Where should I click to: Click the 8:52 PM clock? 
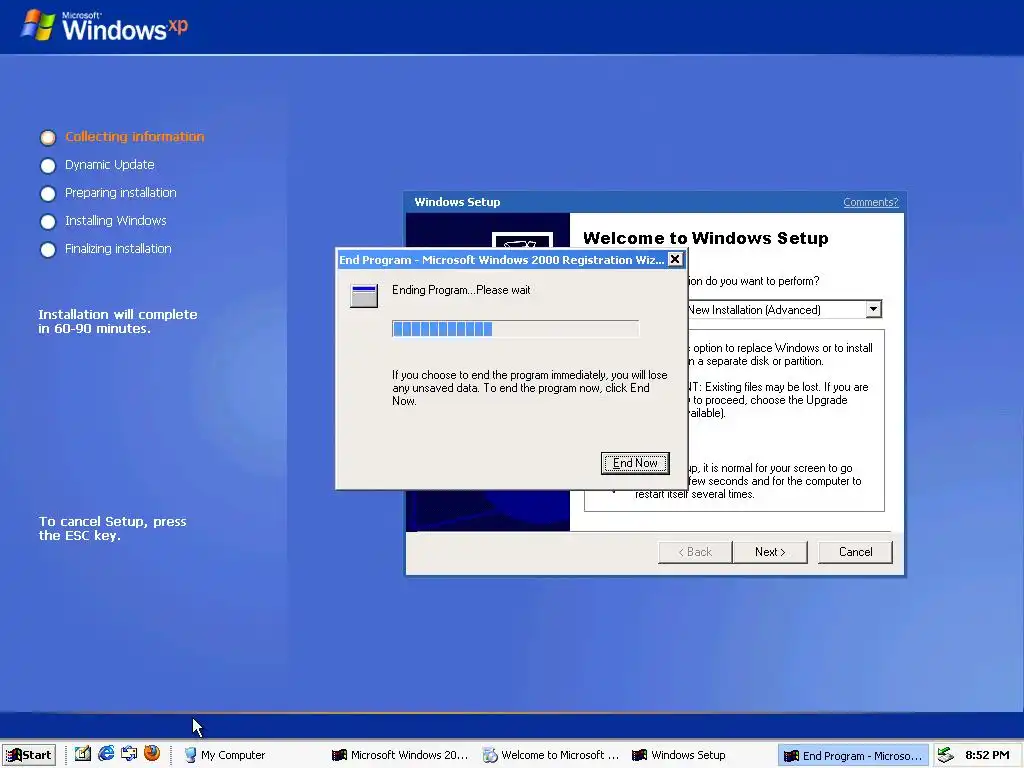(987, 755)
